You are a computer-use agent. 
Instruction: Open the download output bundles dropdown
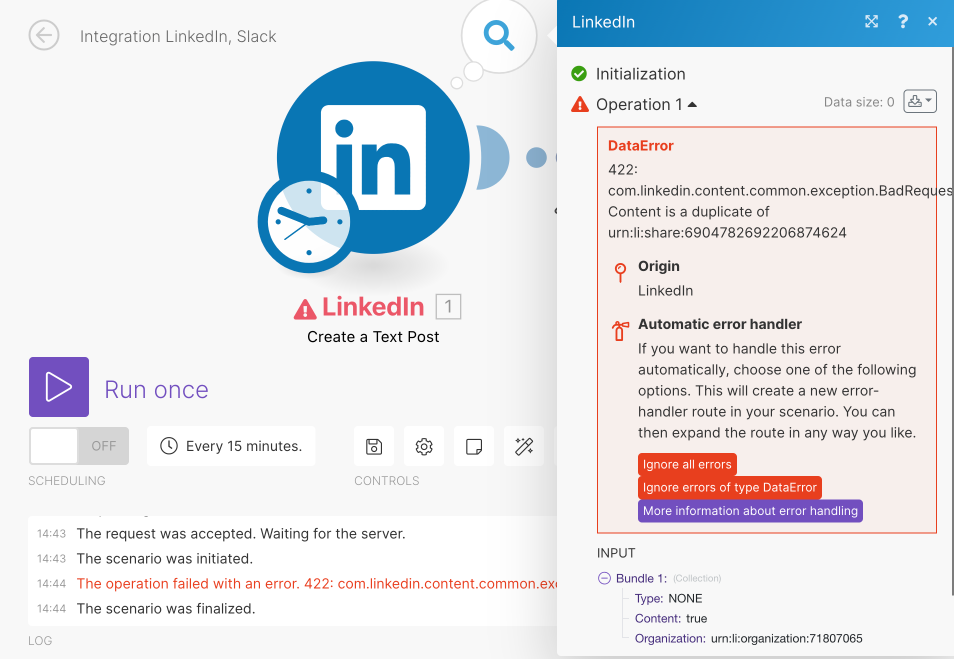point(920,102)
